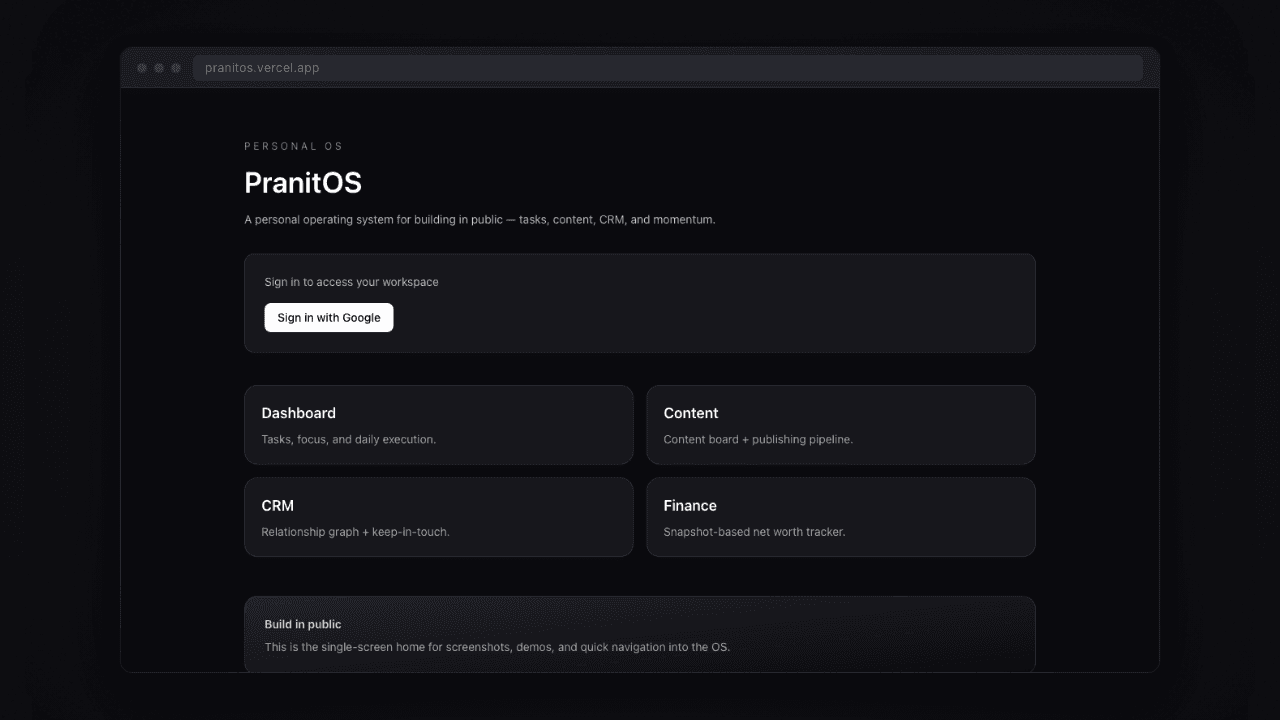Image resolution: width=1280 pixels, height=720 pixels.
Task: Focus the pranitos.vercel.app address bar
Action: click(x=667, y=68)
